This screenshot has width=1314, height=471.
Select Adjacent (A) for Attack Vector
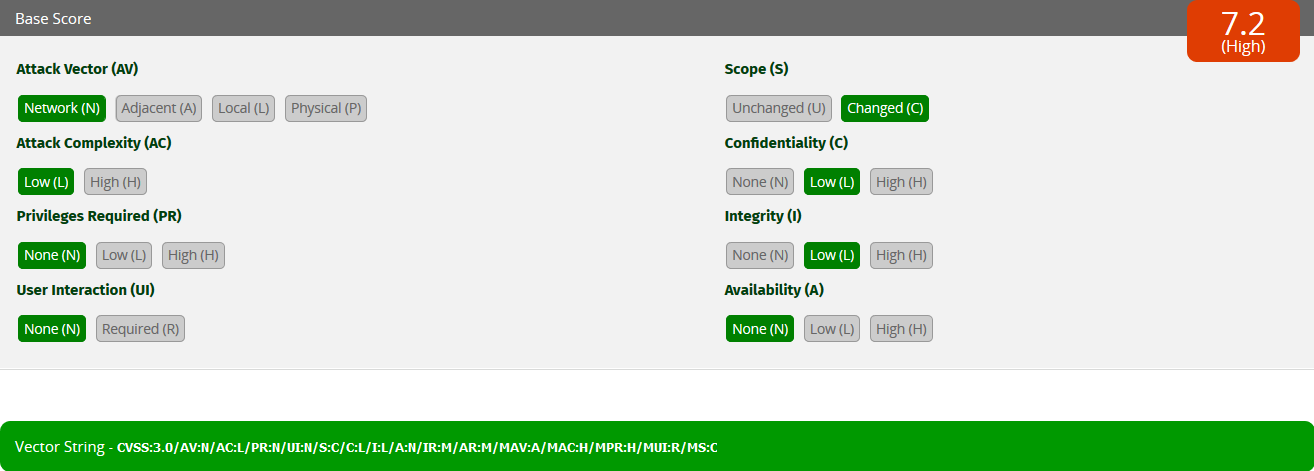point(160,108)
